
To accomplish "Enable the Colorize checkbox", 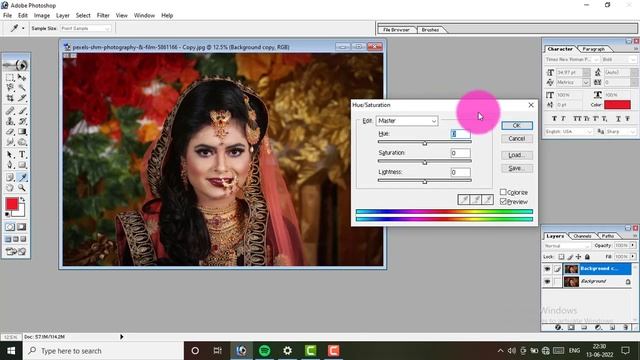I will point(503,192).
